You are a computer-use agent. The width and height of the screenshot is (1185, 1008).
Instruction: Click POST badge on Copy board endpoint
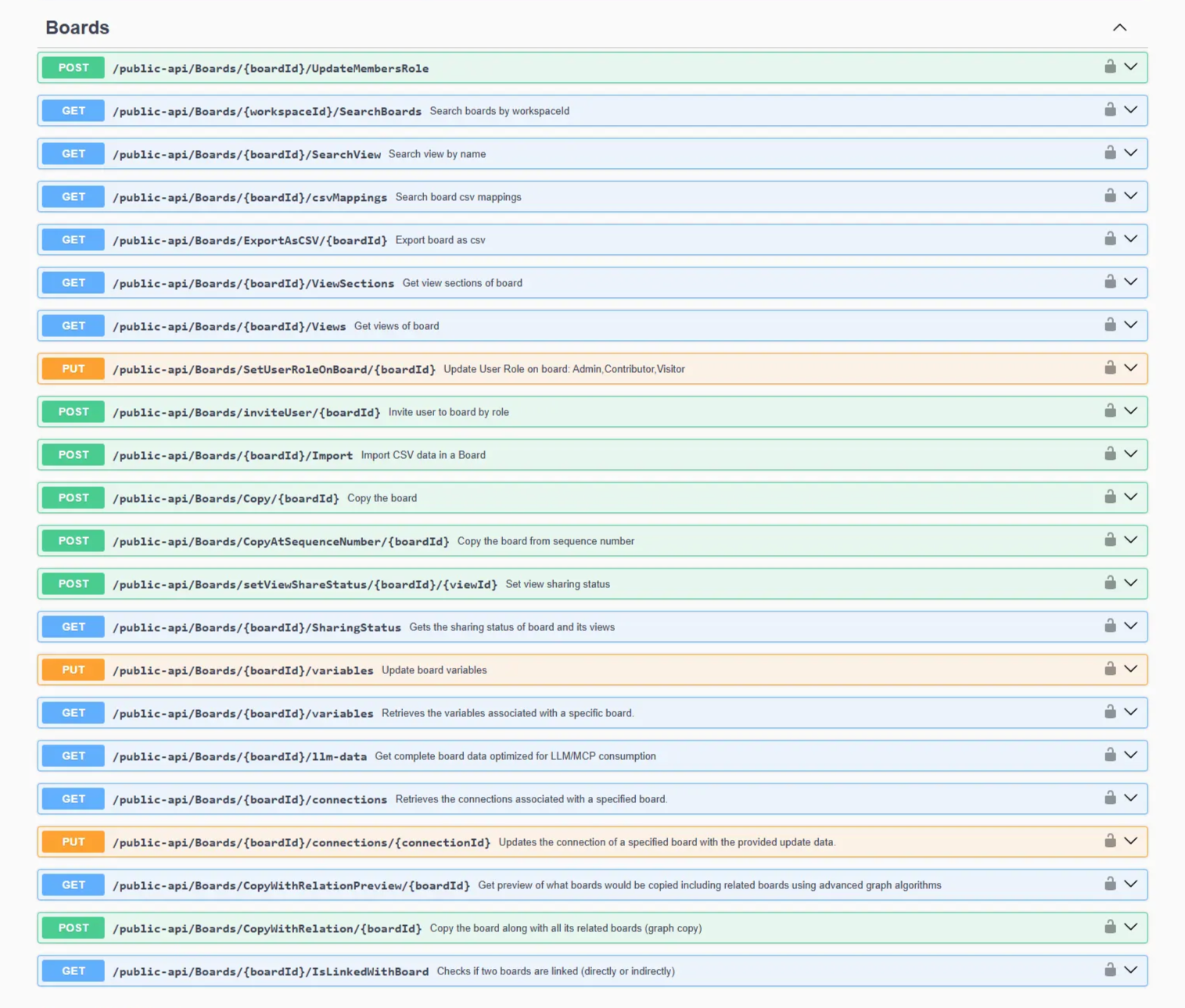74,498
